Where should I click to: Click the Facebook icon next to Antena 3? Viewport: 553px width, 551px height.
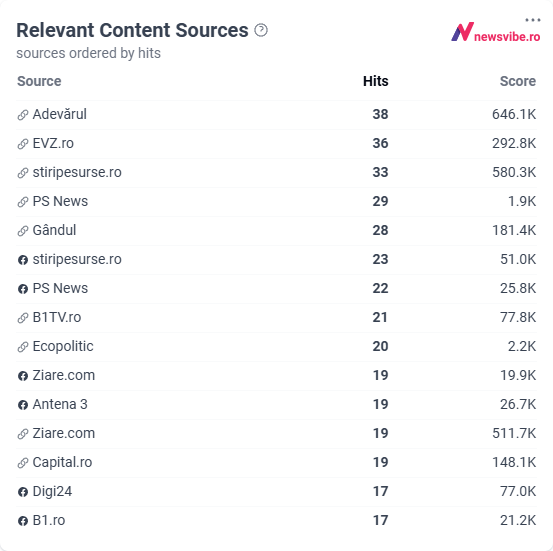(23, 405)
